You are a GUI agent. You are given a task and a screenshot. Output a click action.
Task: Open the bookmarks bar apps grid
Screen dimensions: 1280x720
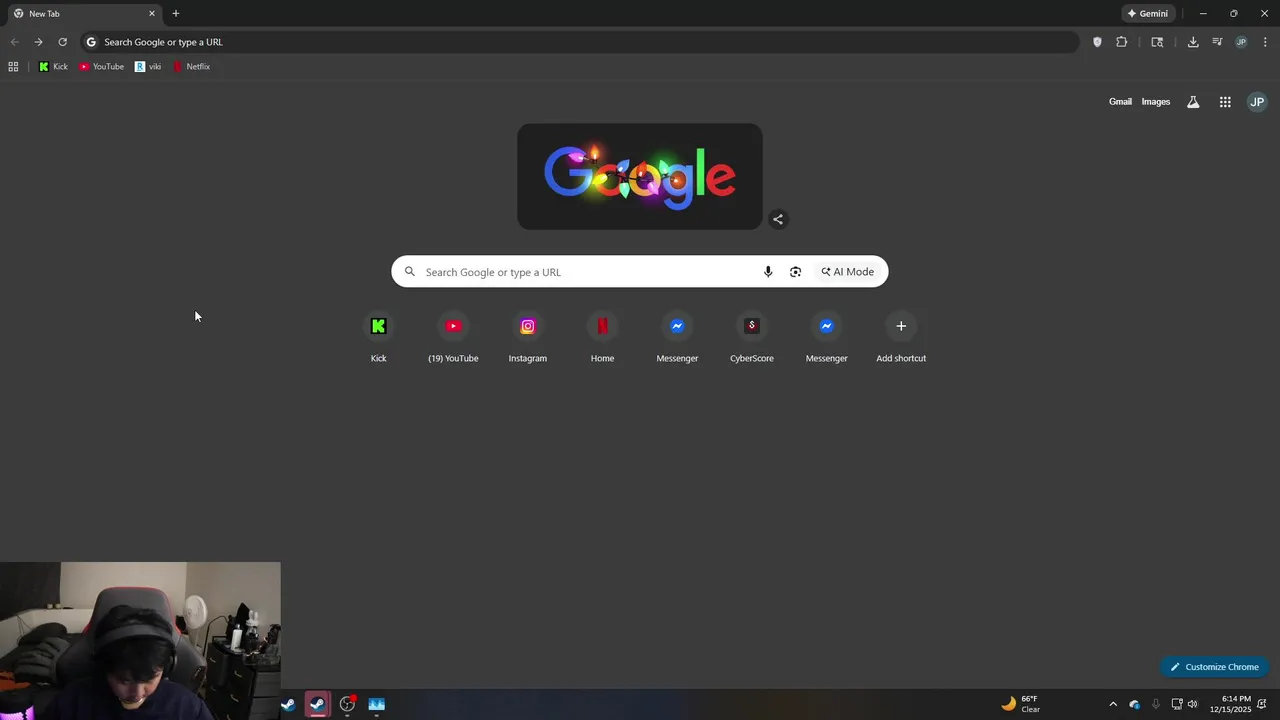(x=13, y=67)
